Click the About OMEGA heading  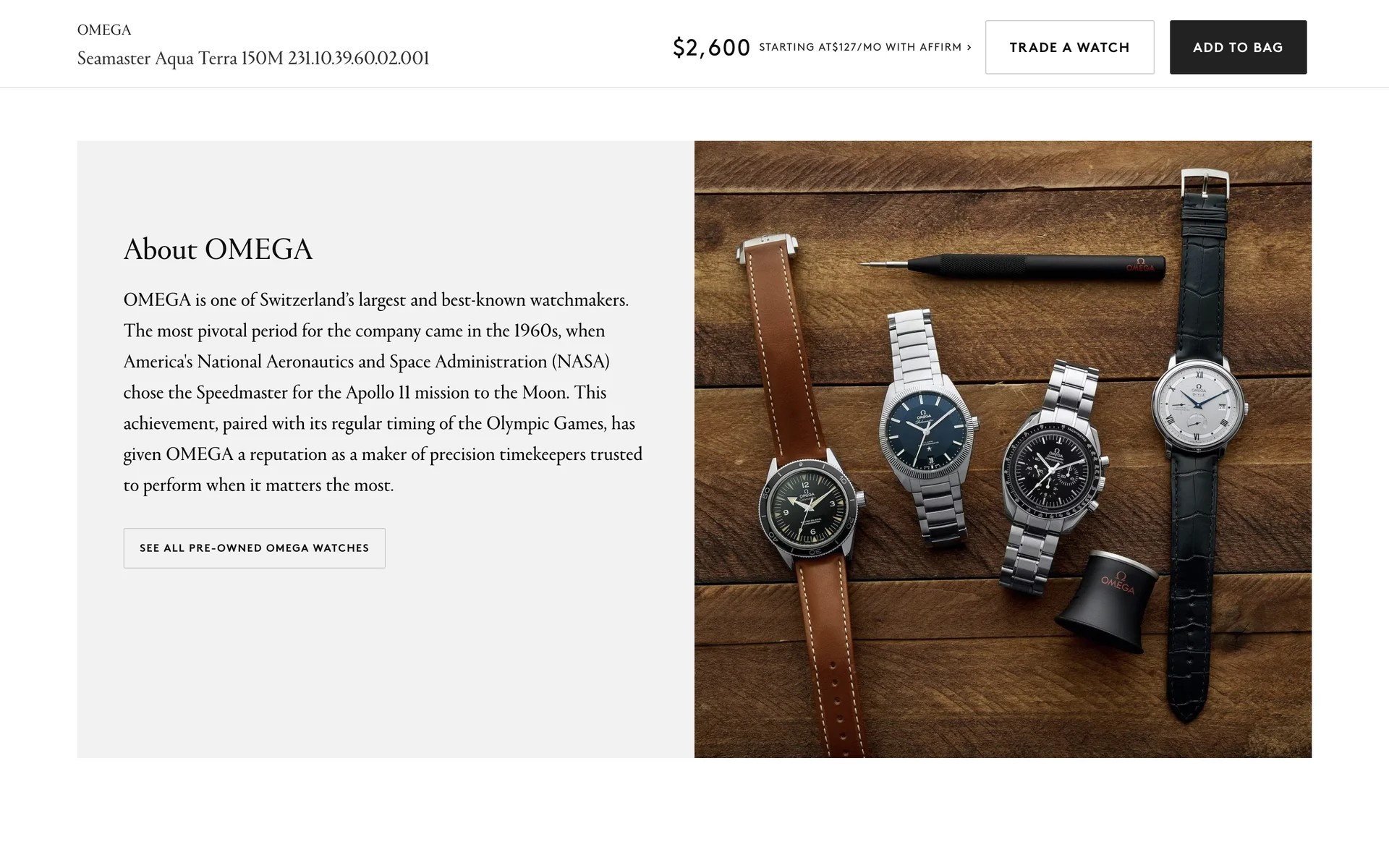coord(218,250)
